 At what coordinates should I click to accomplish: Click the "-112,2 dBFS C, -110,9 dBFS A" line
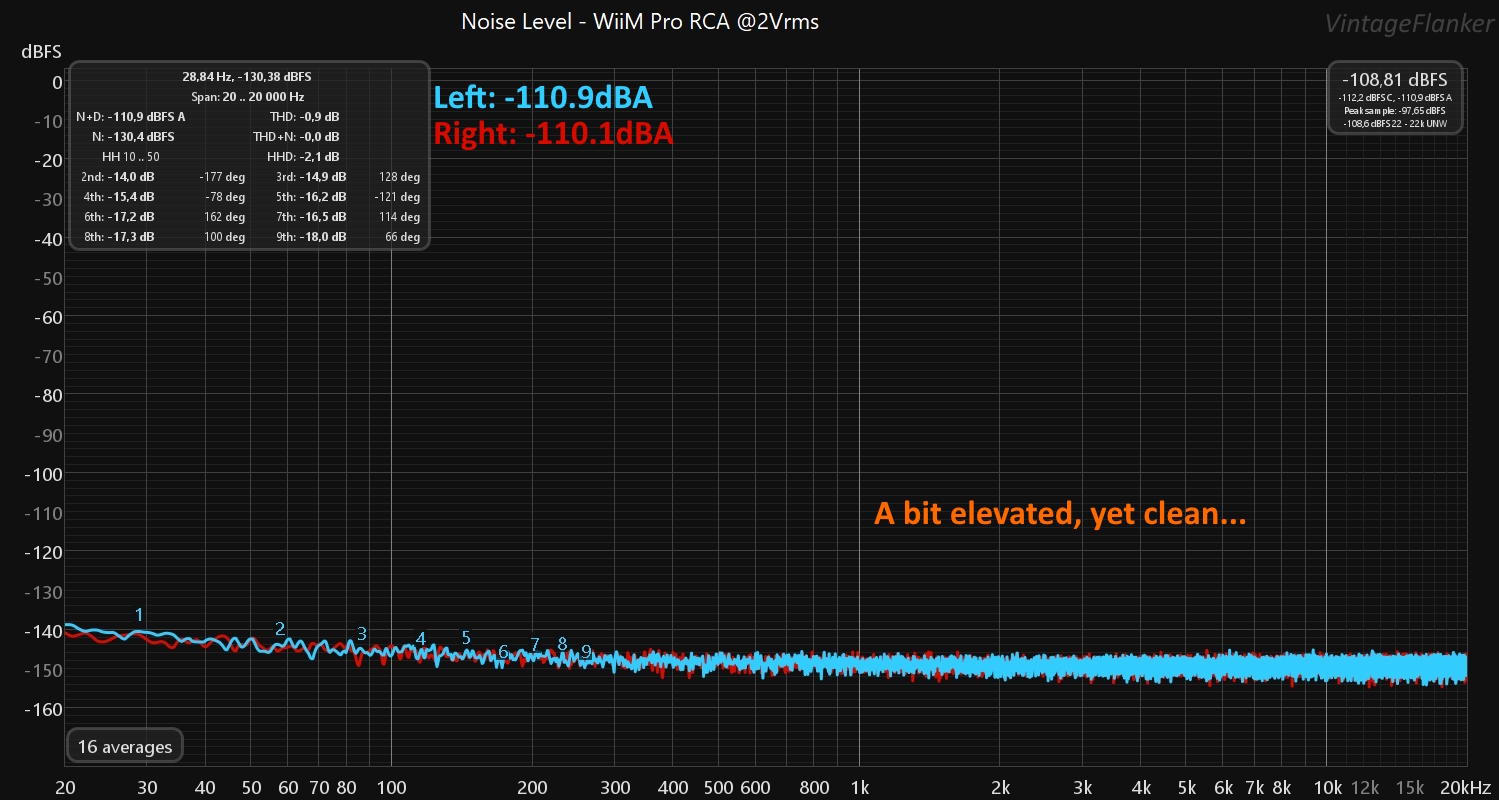[x=1395, y=97]
